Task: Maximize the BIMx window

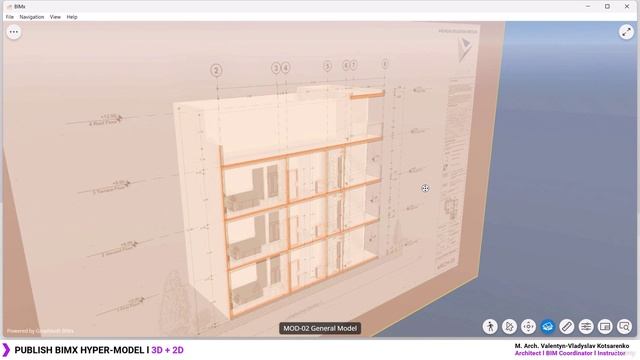Action: (x=607, y=7)
